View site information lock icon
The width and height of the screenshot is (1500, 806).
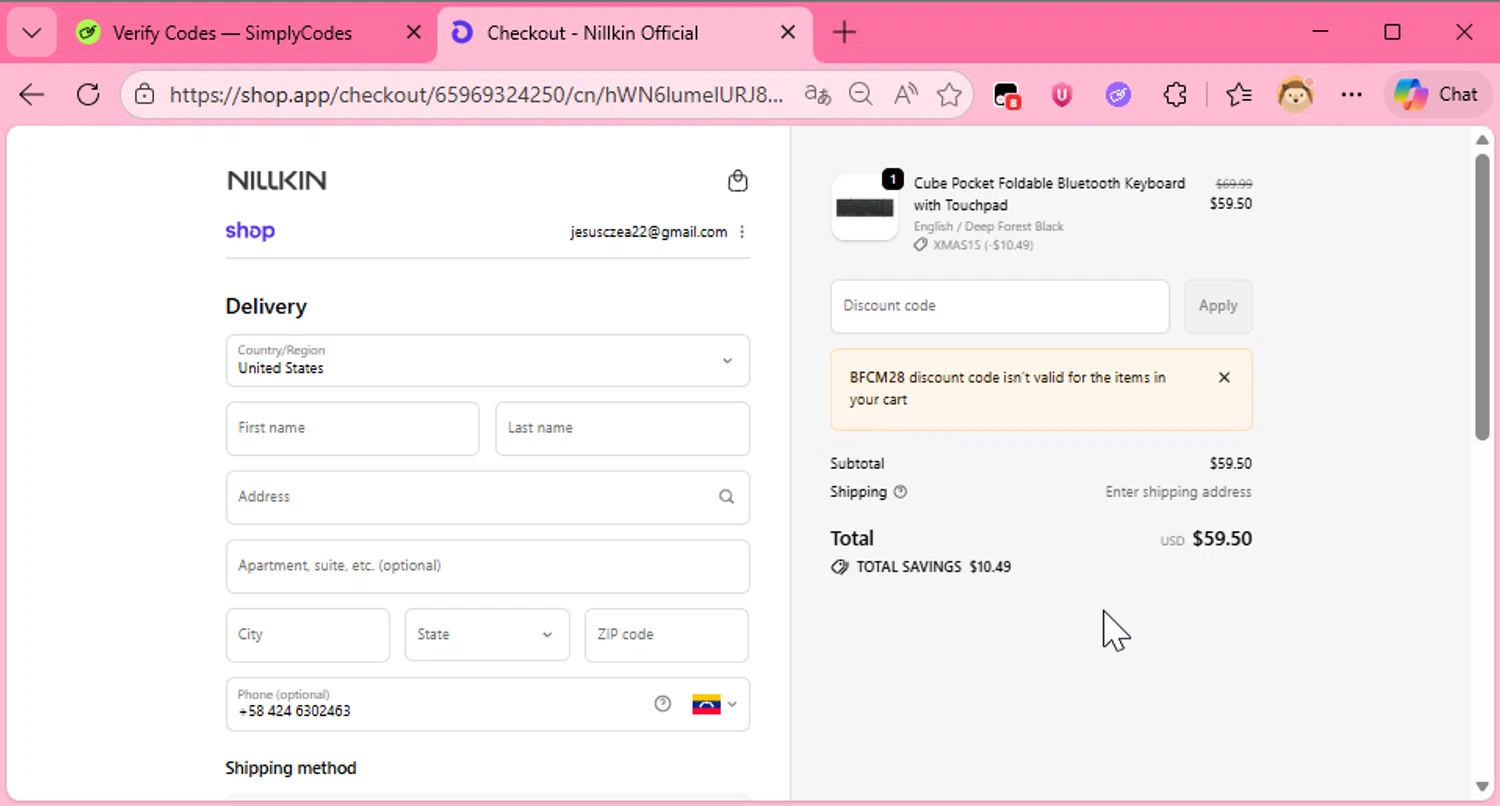145,95
